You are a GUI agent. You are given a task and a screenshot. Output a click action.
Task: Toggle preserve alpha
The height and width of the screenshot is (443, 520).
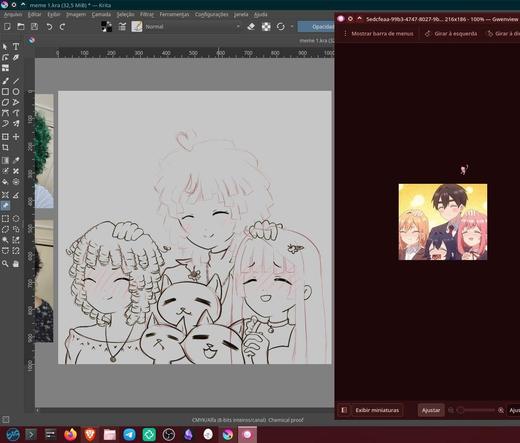tap(266, 27)
